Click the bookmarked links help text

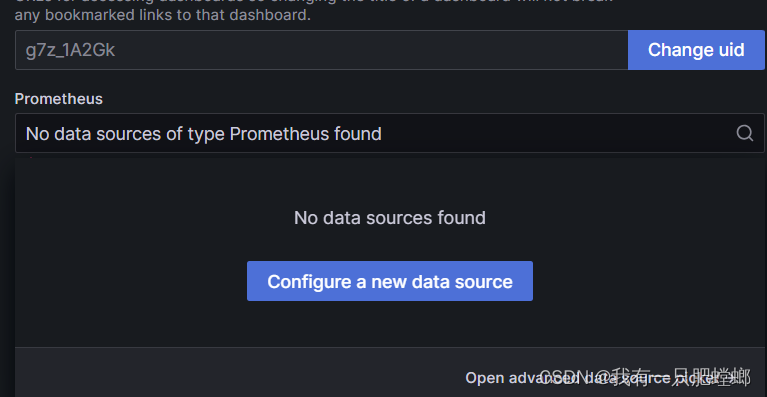point(162,15)
